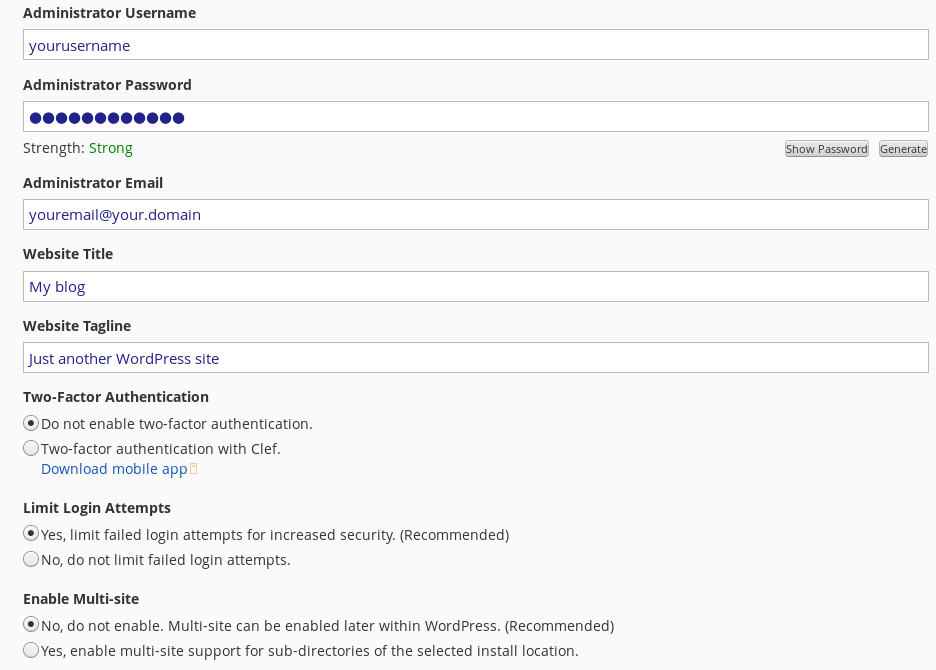Click the Administrator Email label
The height and width of the screenshot is (670, 936).
[93, 183]
